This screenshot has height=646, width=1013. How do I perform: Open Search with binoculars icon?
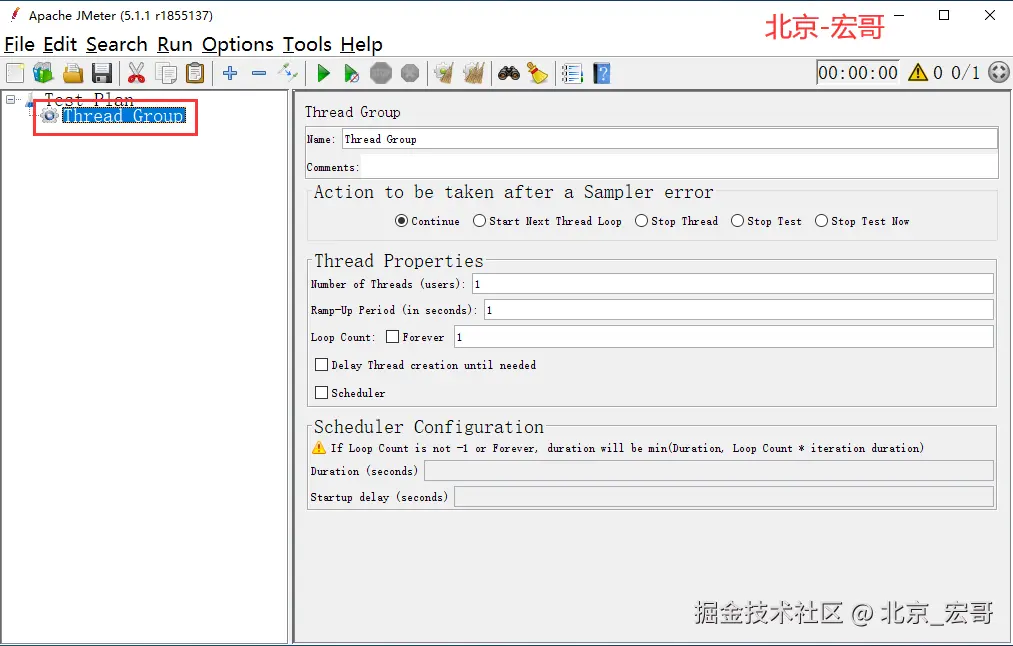tap(509, 73)
